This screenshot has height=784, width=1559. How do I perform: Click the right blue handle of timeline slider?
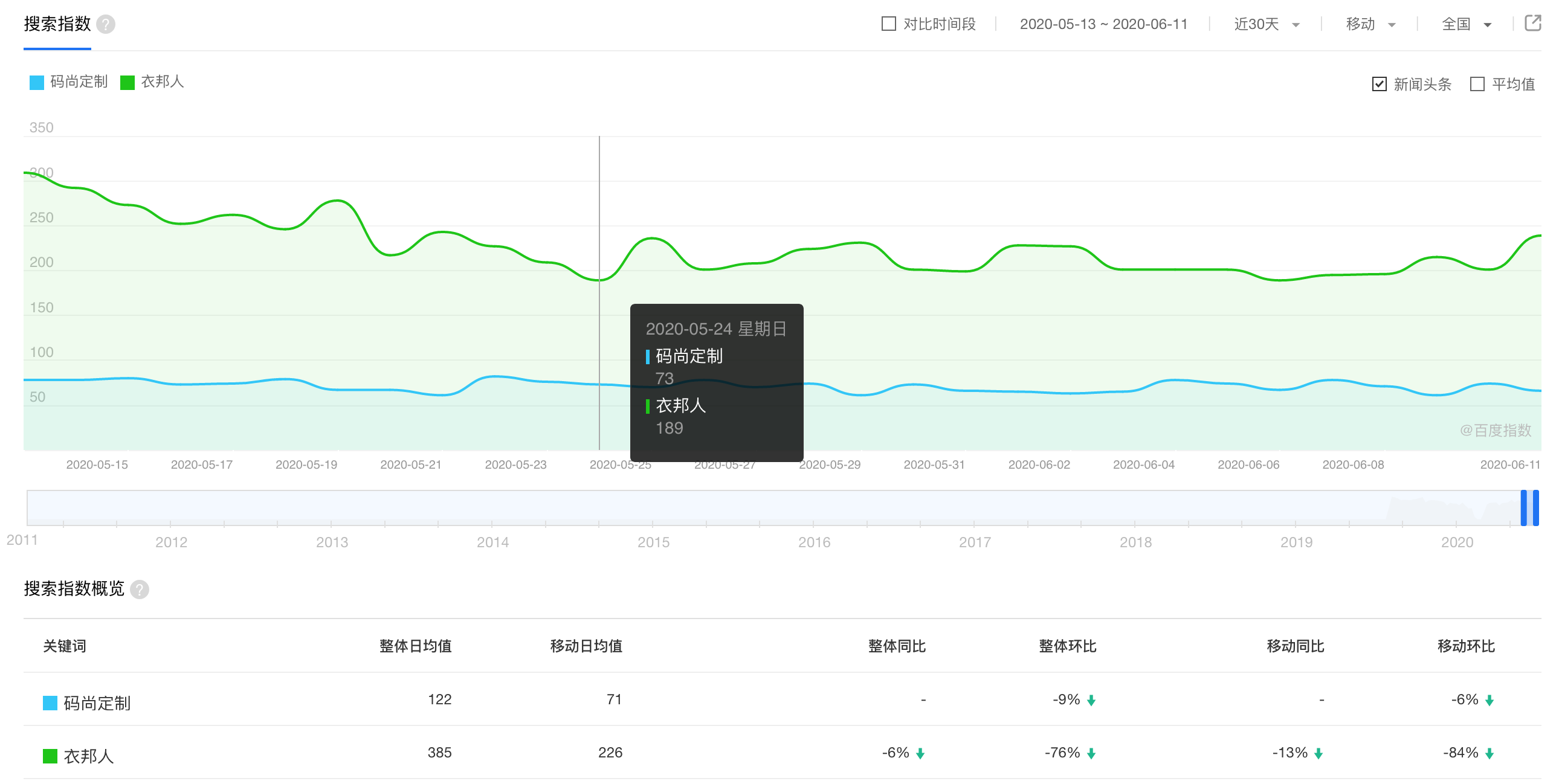[x=1536, y=508]
